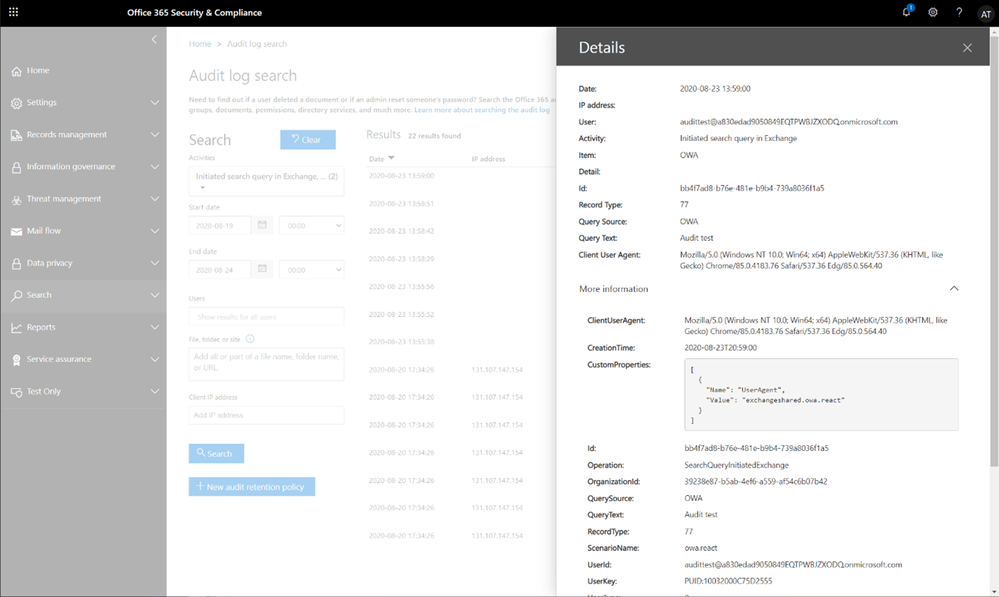Open the End date time dropdown
This screenshot has width=999, height=597.
312,270
